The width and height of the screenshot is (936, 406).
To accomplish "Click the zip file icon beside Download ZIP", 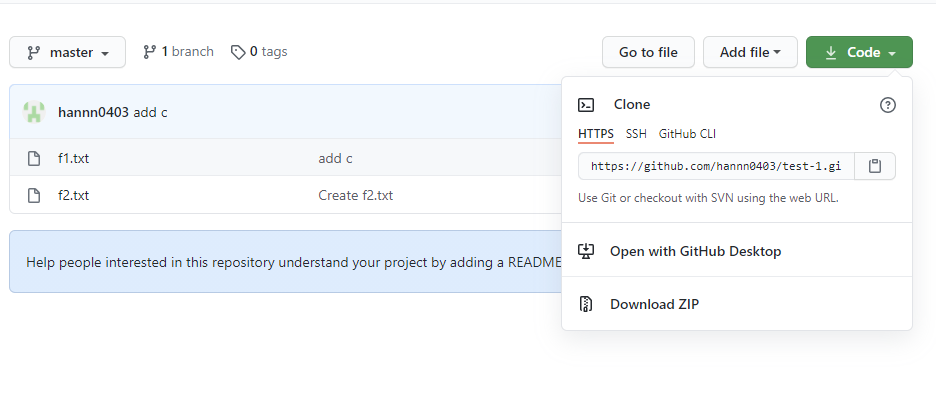I will (x=586, y=304).
